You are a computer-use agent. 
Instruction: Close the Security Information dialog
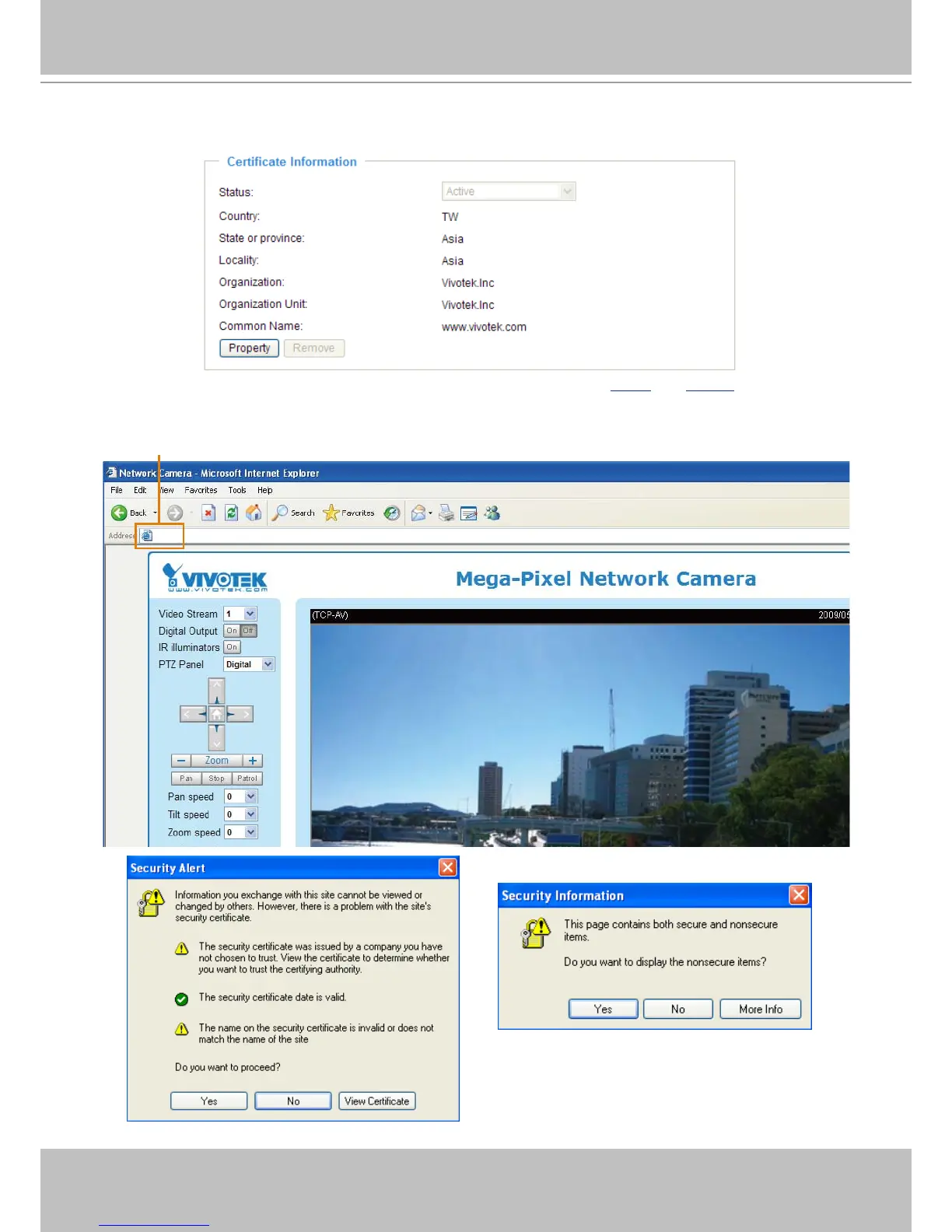tap(799, 895)
